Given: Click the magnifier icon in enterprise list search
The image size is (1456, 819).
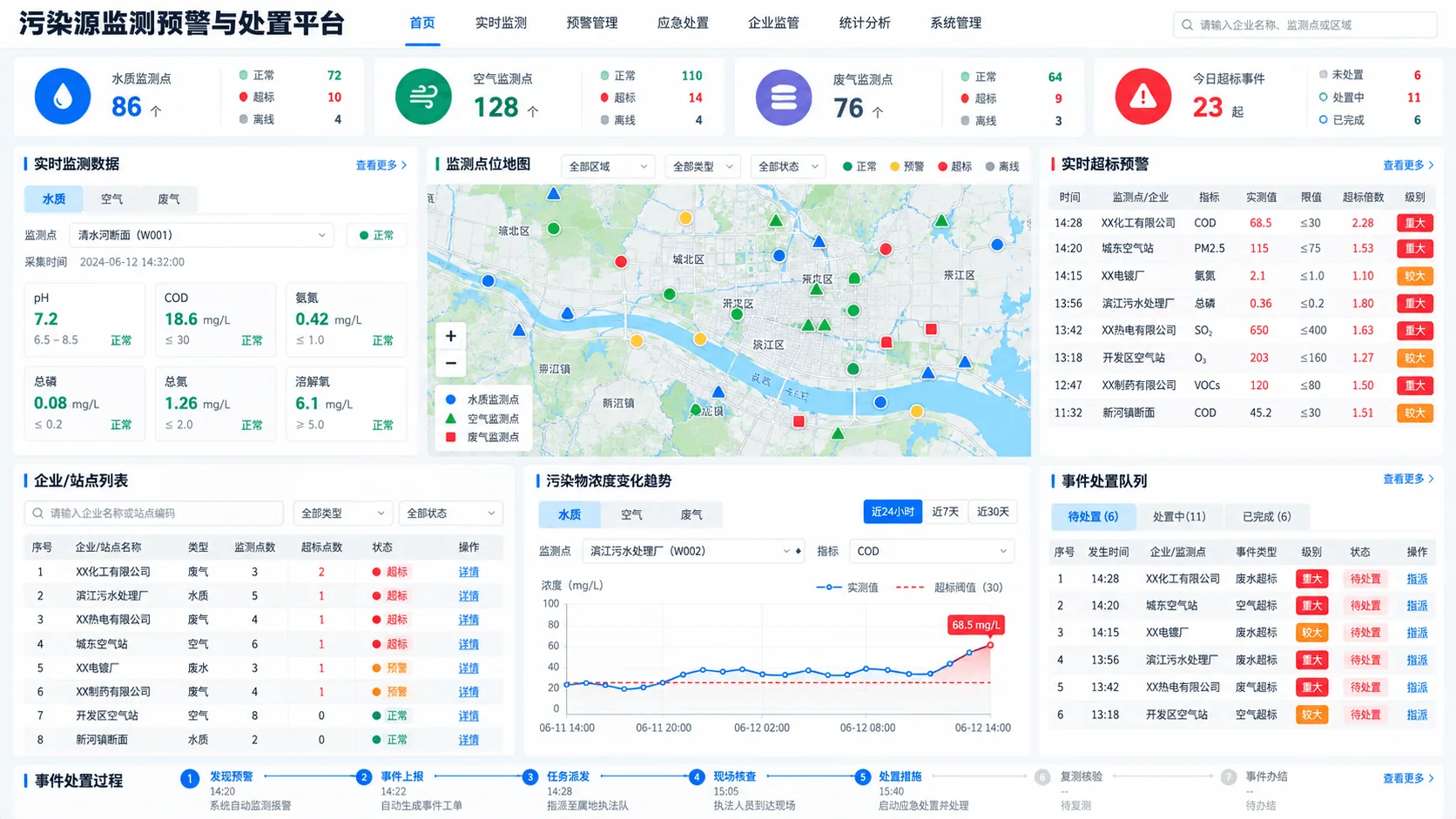Looking at the screenshot, I should [38, 514].
